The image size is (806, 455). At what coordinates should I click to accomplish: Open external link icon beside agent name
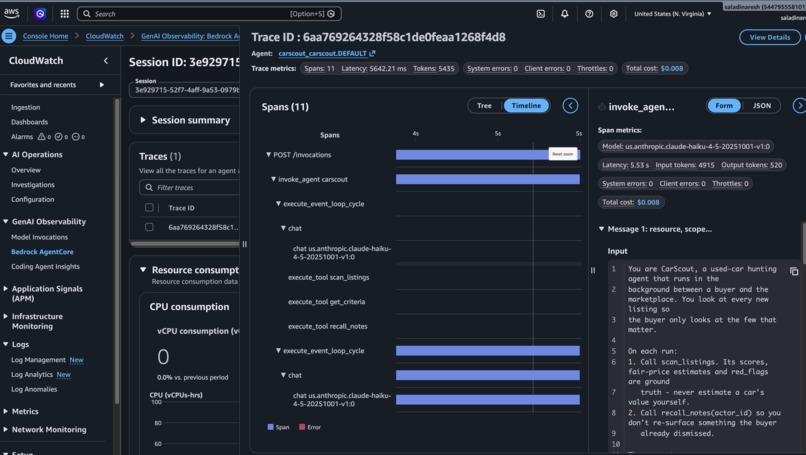click(372, 53)
